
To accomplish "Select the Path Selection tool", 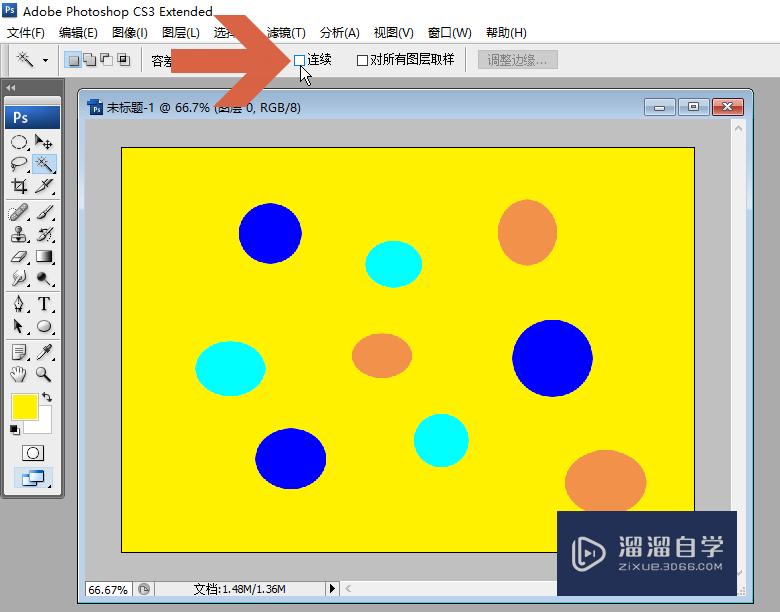I will click(19, 326).
